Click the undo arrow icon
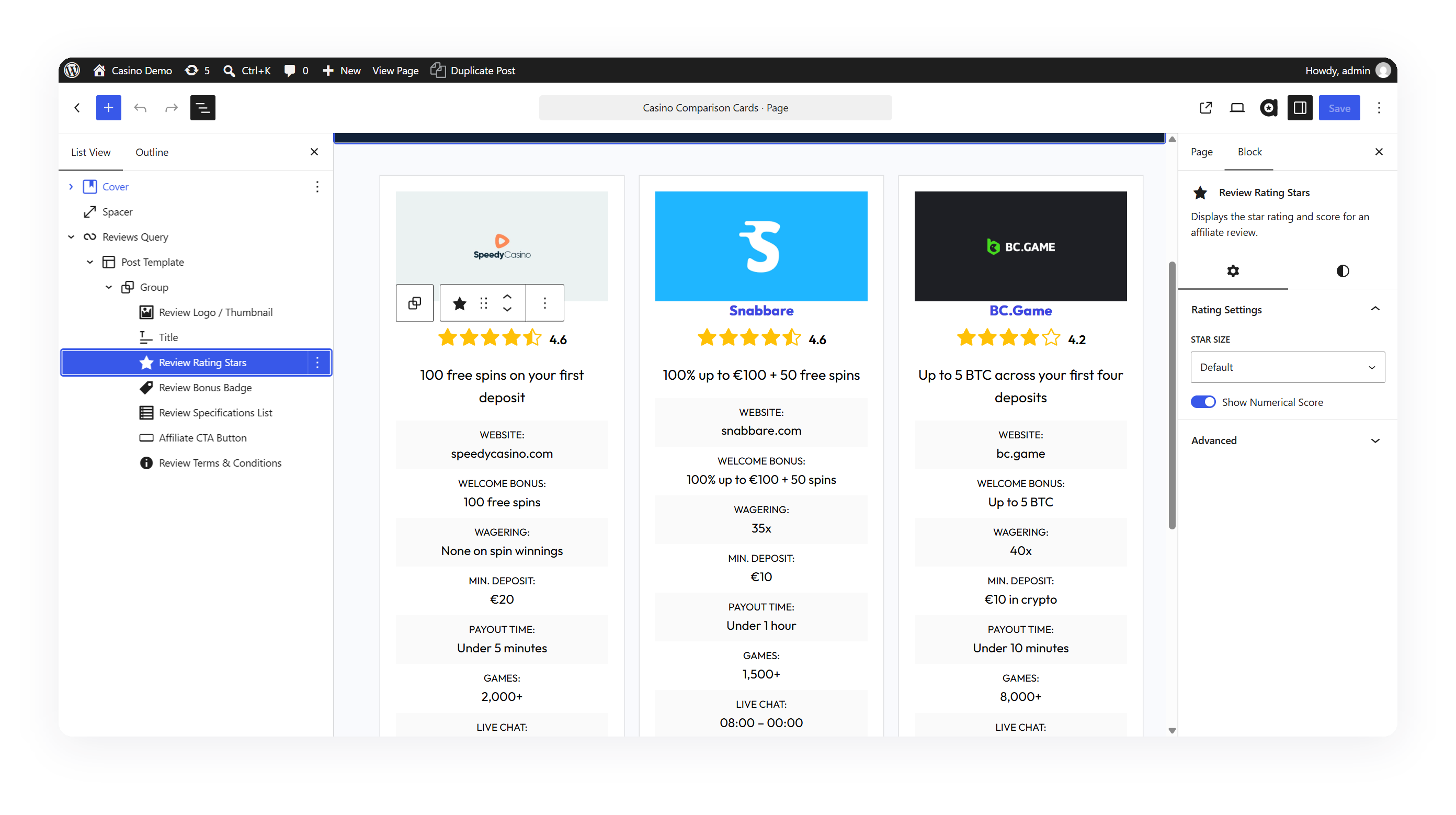Image resolution: width=1456 pixels, height=815 pixels. click(x=140, y=107)
